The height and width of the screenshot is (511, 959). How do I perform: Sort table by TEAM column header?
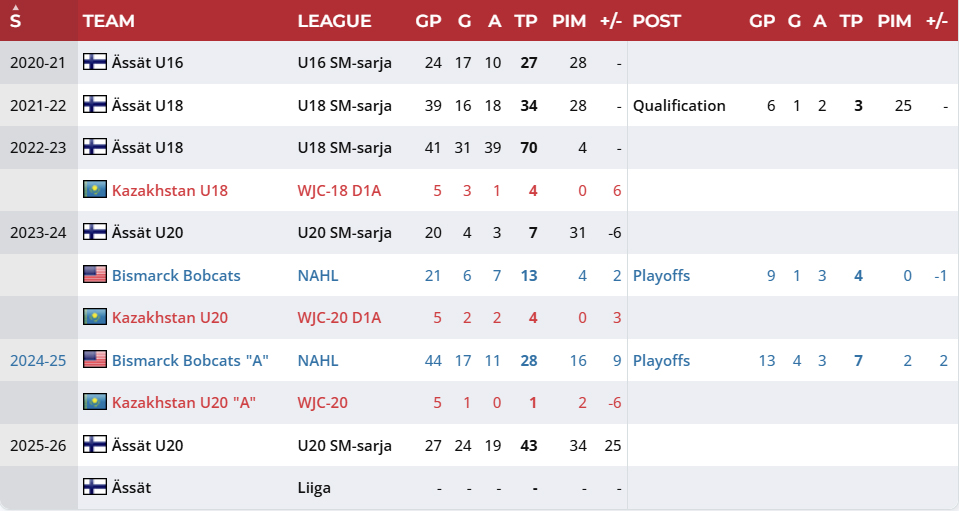[x=109, y=21]
